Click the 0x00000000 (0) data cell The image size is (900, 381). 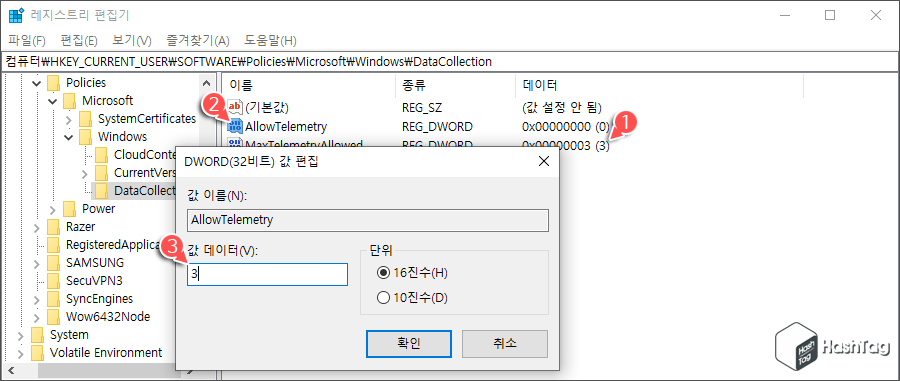(x=565, y=126)
